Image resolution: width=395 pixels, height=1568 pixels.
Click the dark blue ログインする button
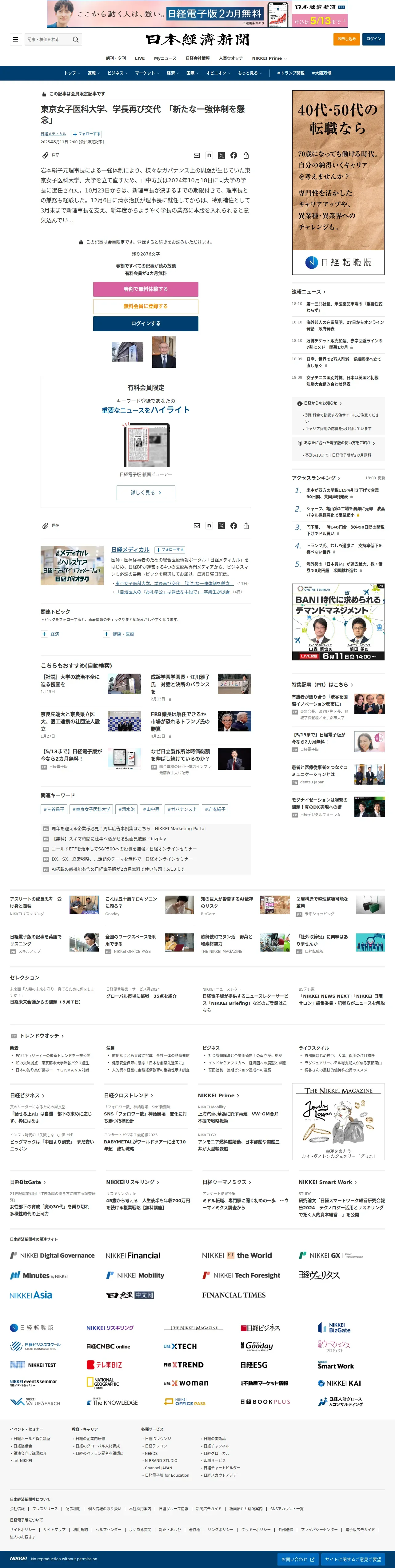146,324
